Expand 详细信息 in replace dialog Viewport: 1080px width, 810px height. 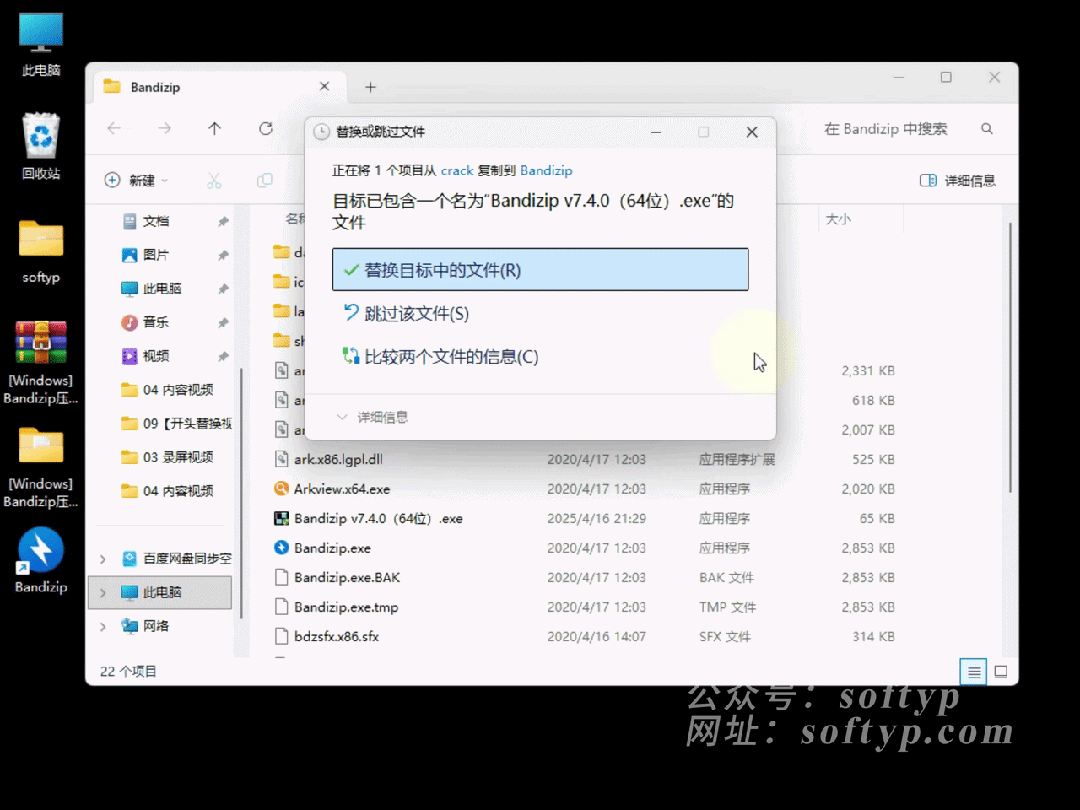point(373,417)
